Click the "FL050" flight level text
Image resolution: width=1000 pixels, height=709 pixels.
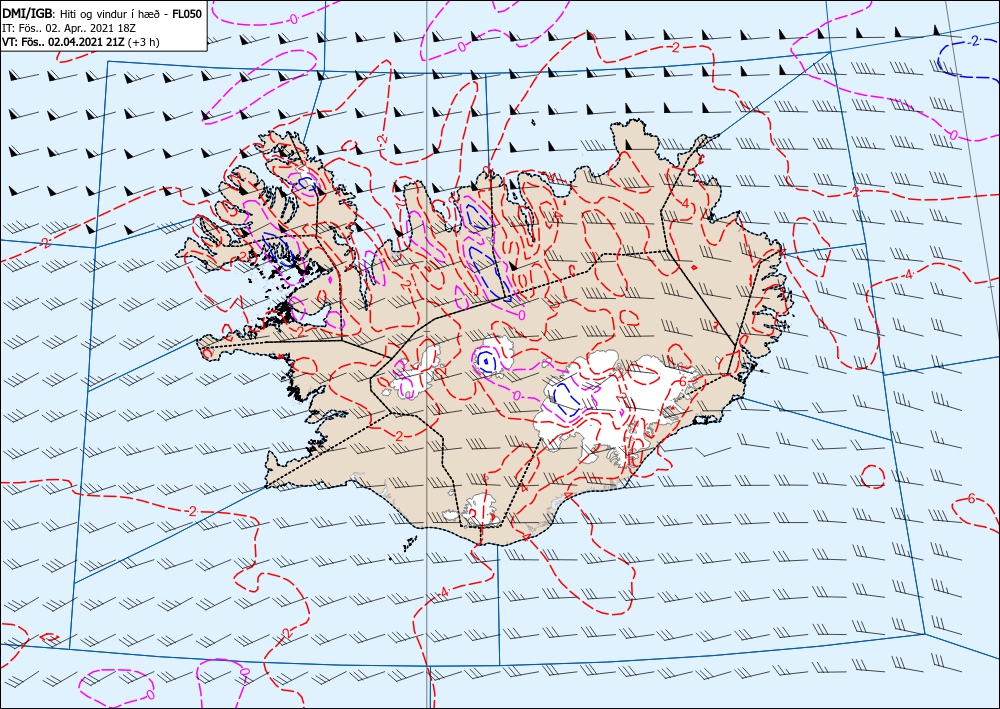coord(189,13)
